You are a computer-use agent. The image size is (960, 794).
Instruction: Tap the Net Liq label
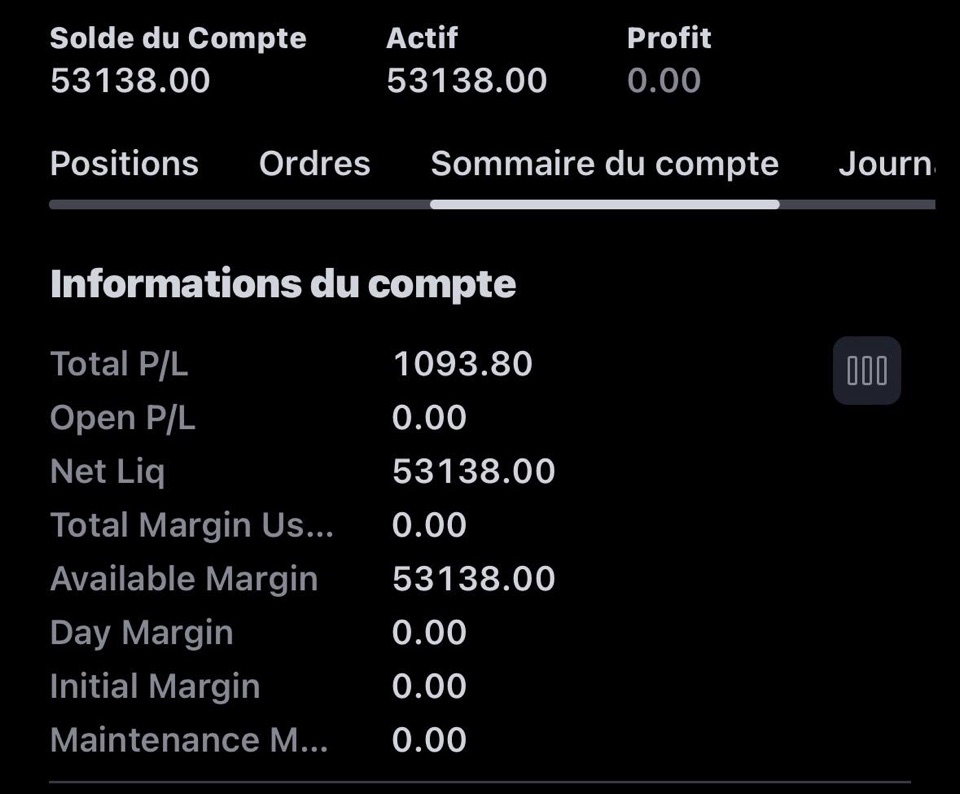pyautogui.click(x=108, y=471)
